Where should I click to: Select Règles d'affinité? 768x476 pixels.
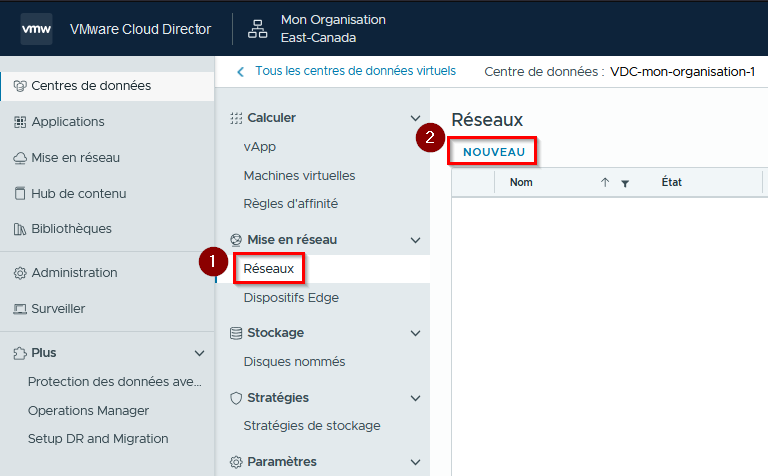(x=290, y=204)
